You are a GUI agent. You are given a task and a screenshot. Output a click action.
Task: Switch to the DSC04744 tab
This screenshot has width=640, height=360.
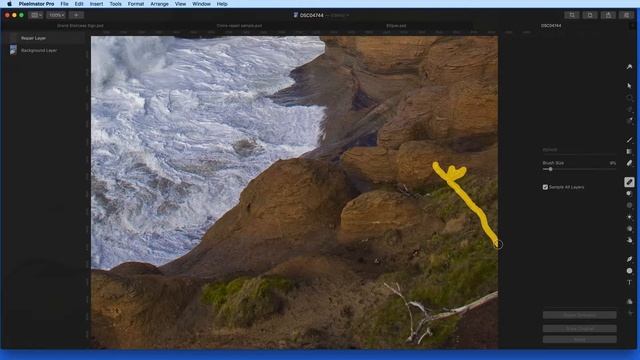[x=551, y=26]
